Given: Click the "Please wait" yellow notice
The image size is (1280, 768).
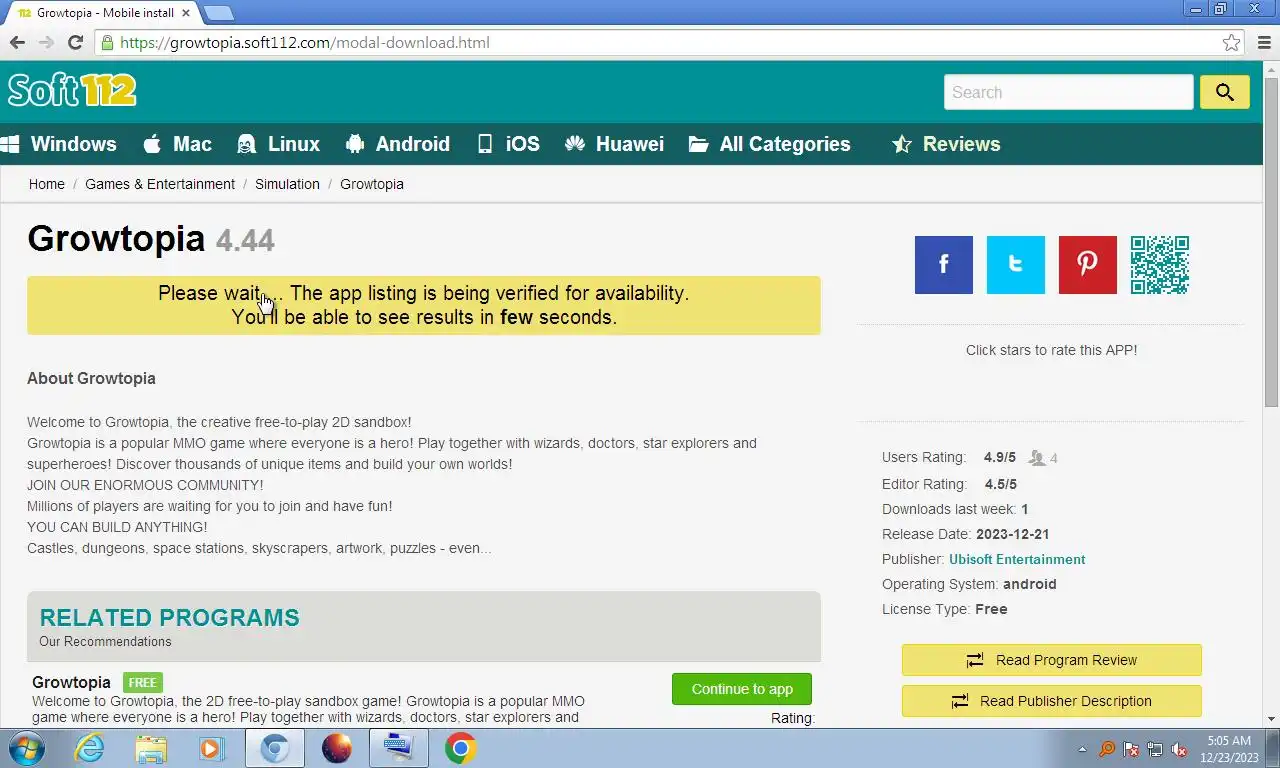Looking at the screenshot, I should click(x=424, y=305).
